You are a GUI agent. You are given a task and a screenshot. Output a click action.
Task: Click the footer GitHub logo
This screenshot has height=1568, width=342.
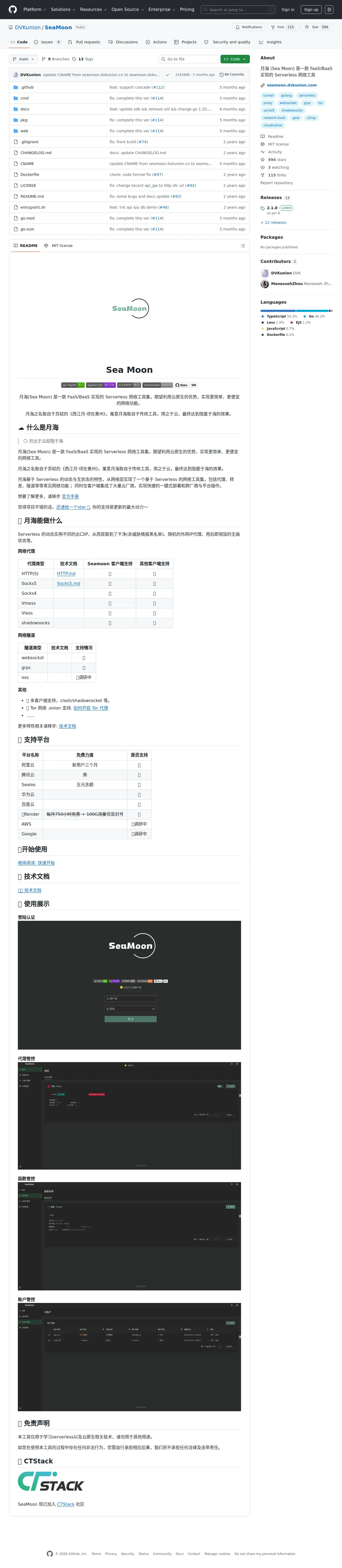coord(50,1553)
